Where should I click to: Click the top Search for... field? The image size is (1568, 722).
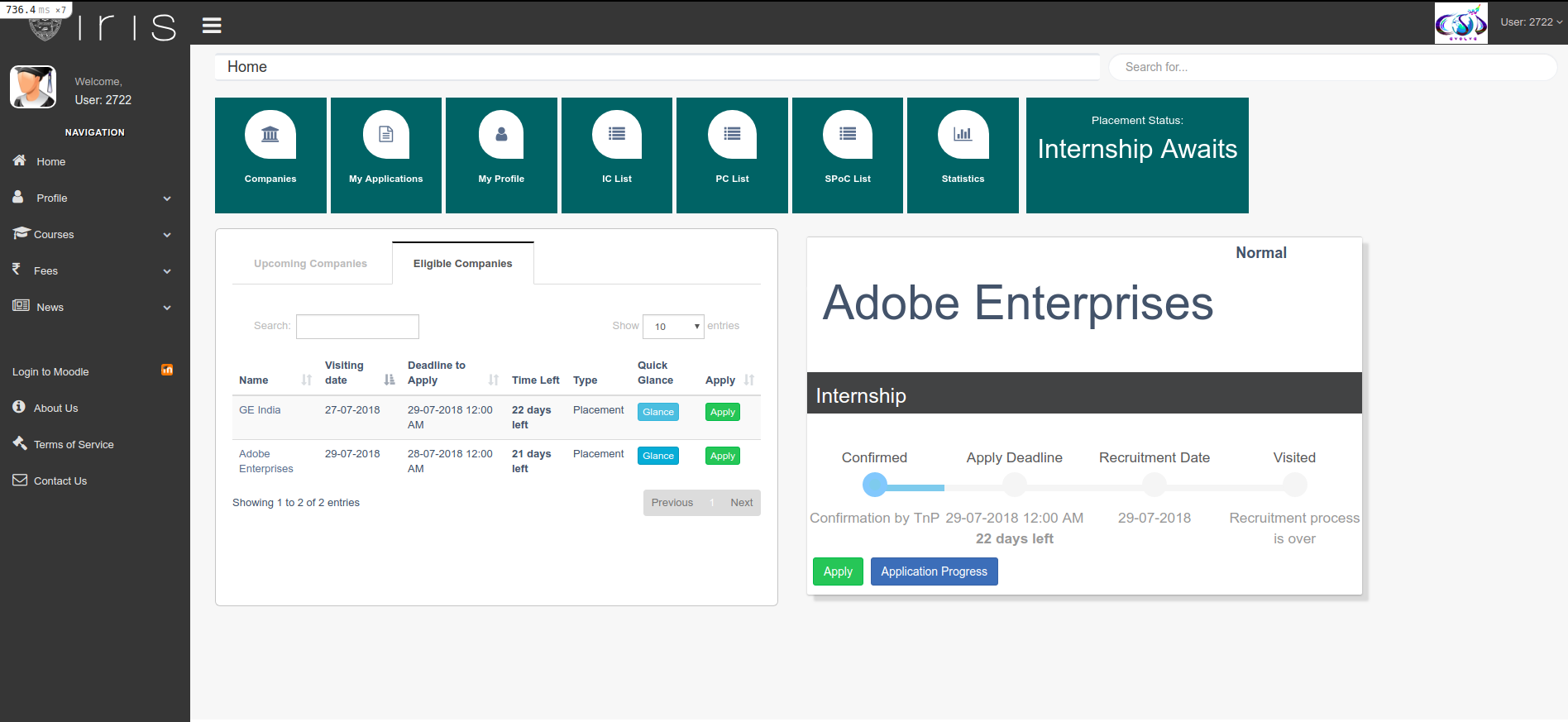click(1331, 67)
